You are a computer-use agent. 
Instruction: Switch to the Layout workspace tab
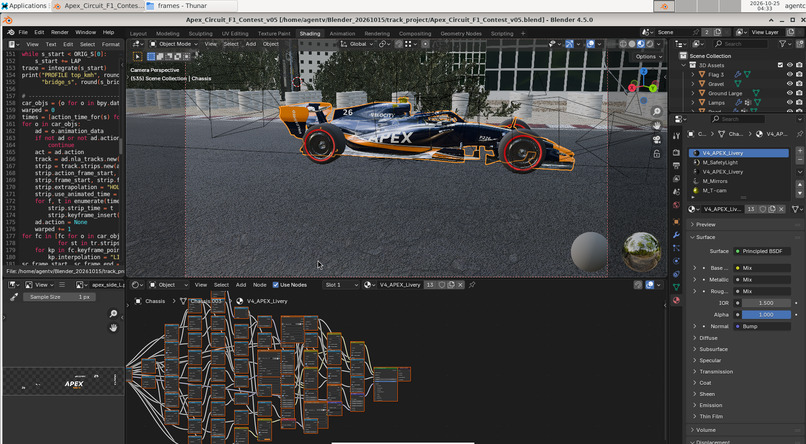pos(138,33)
